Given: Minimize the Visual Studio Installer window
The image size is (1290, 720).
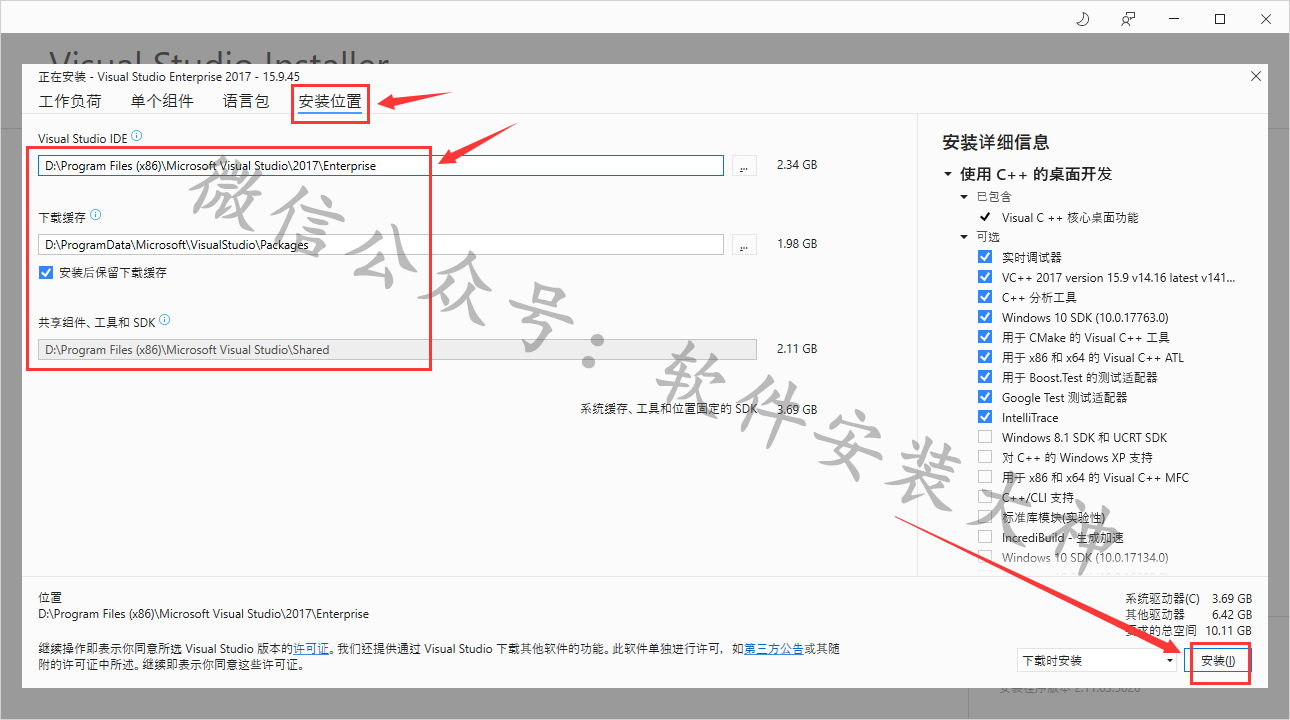Looking at the screenshot, I should (x=1175, y=18).
